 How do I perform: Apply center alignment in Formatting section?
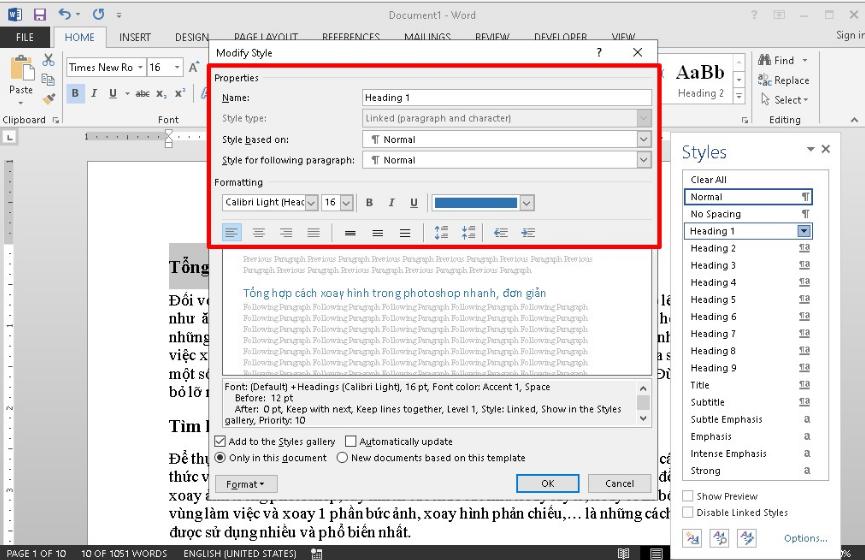pos(258,233)
